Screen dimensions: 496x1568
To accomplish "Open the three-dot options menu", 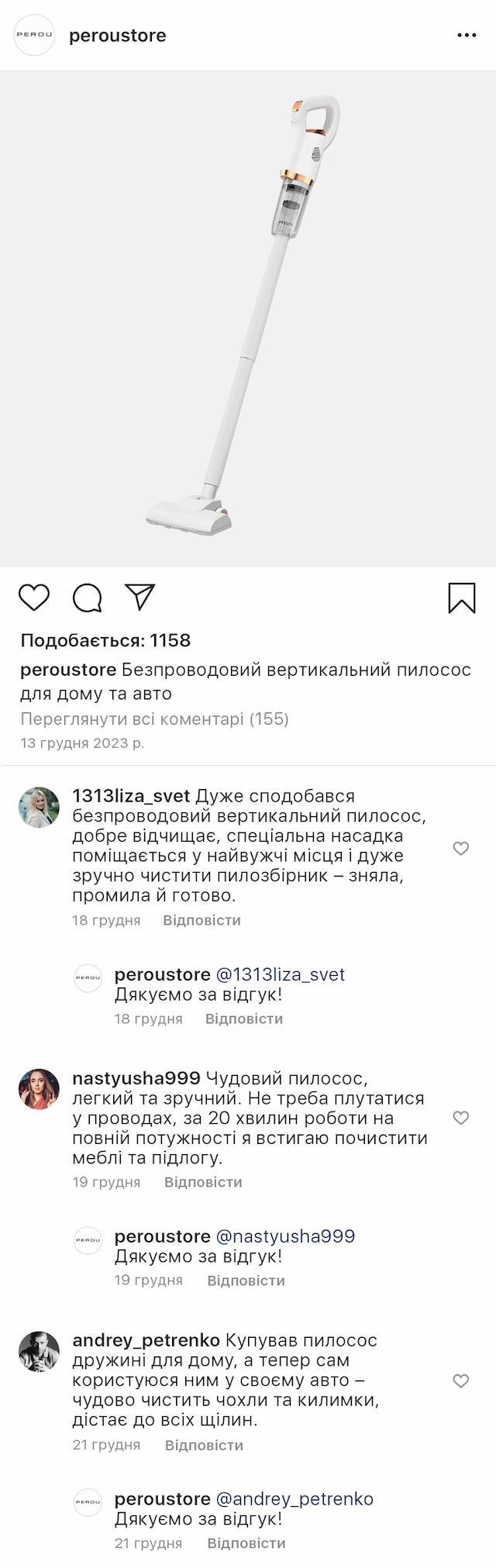I will click(467, 36).
